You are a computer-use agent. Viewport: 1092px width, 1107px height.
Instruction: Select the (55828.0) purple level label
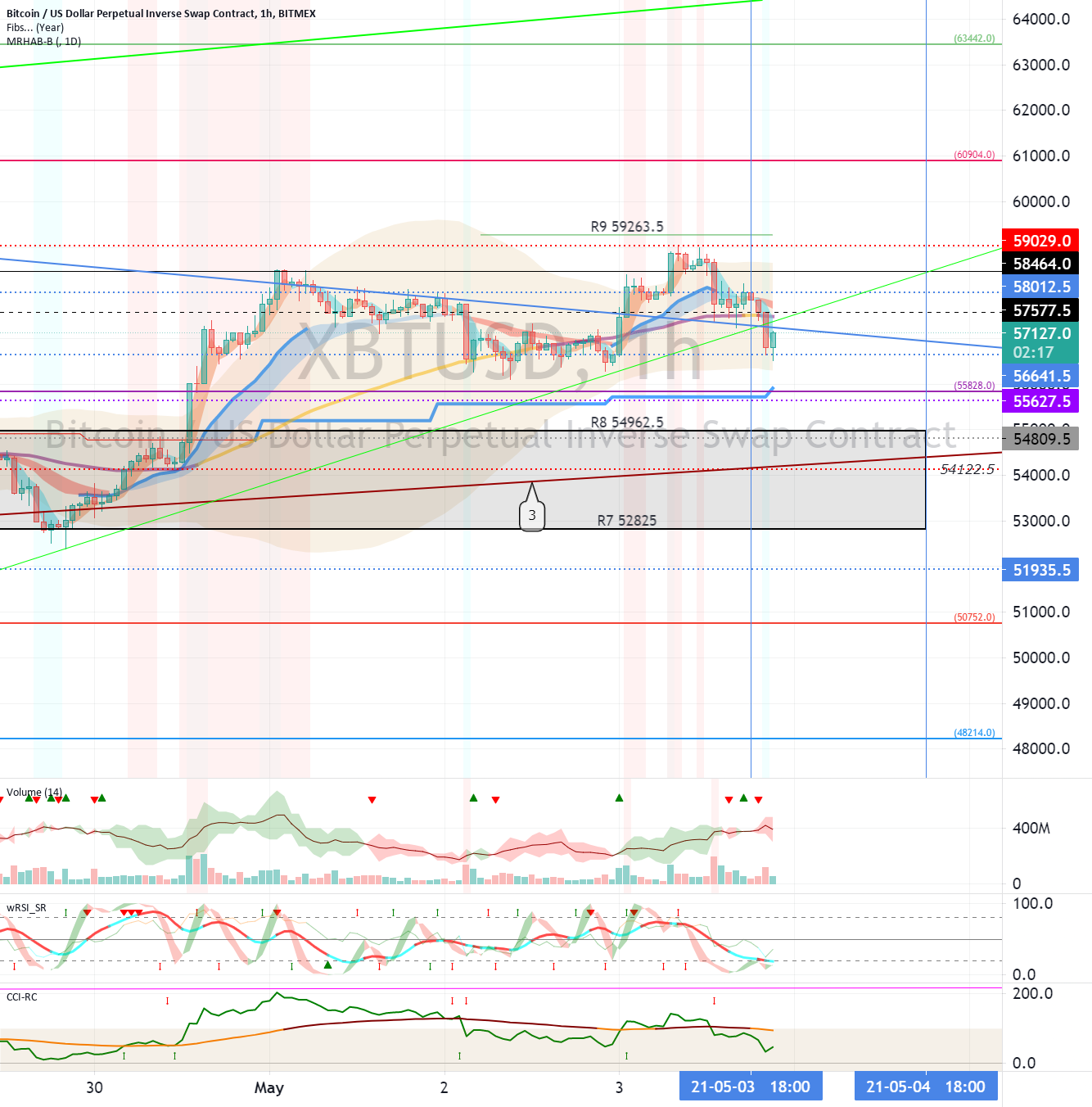click(x=974, y=386)
